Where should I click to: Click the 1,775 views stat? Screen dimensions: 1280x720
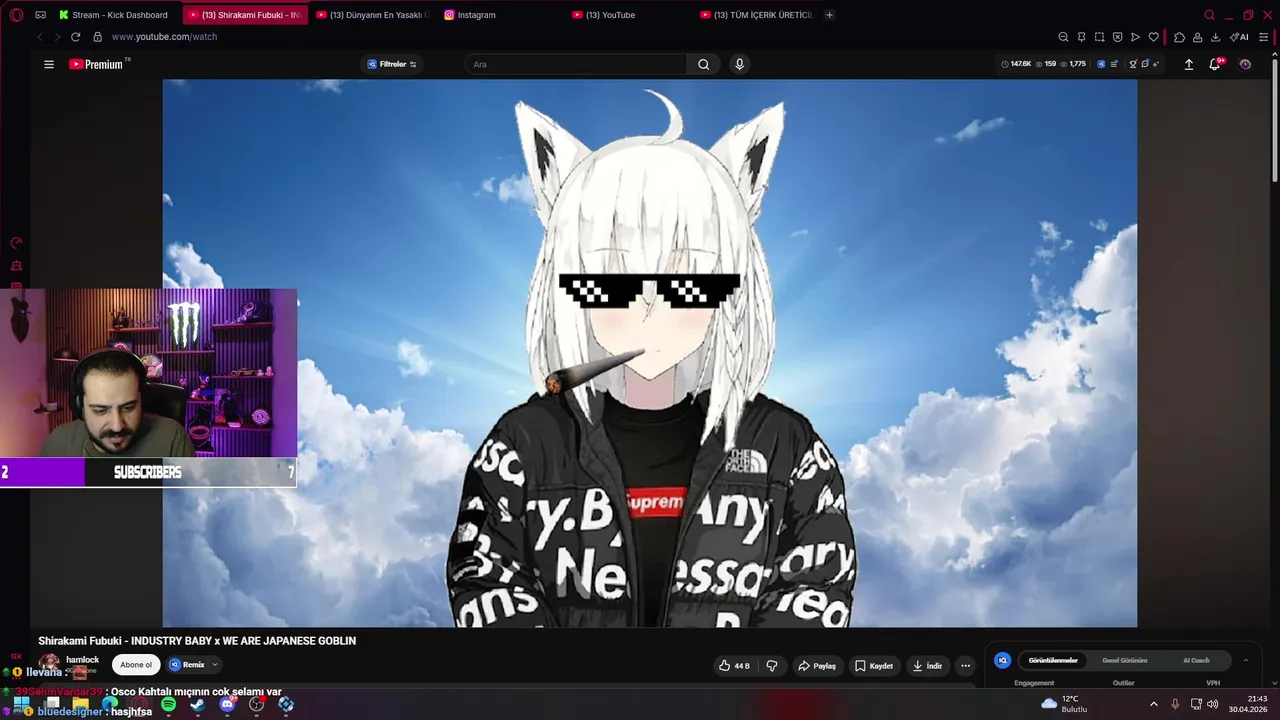tap(1073, 64)
